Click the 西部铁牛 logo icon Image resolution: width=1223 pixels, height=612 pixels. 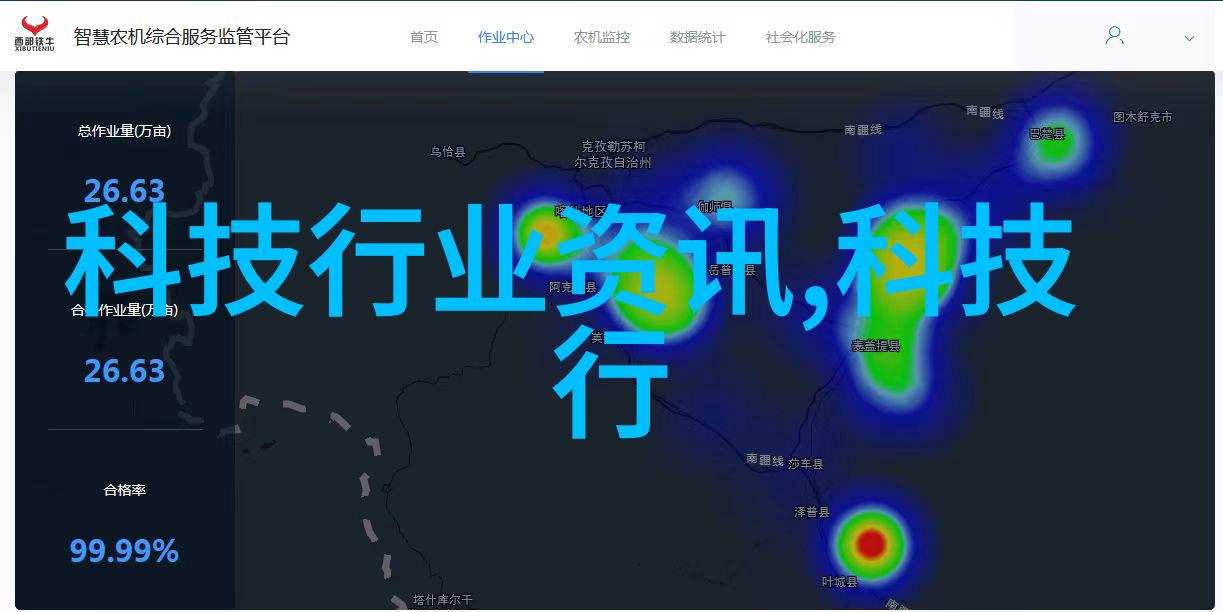[34, 34]
